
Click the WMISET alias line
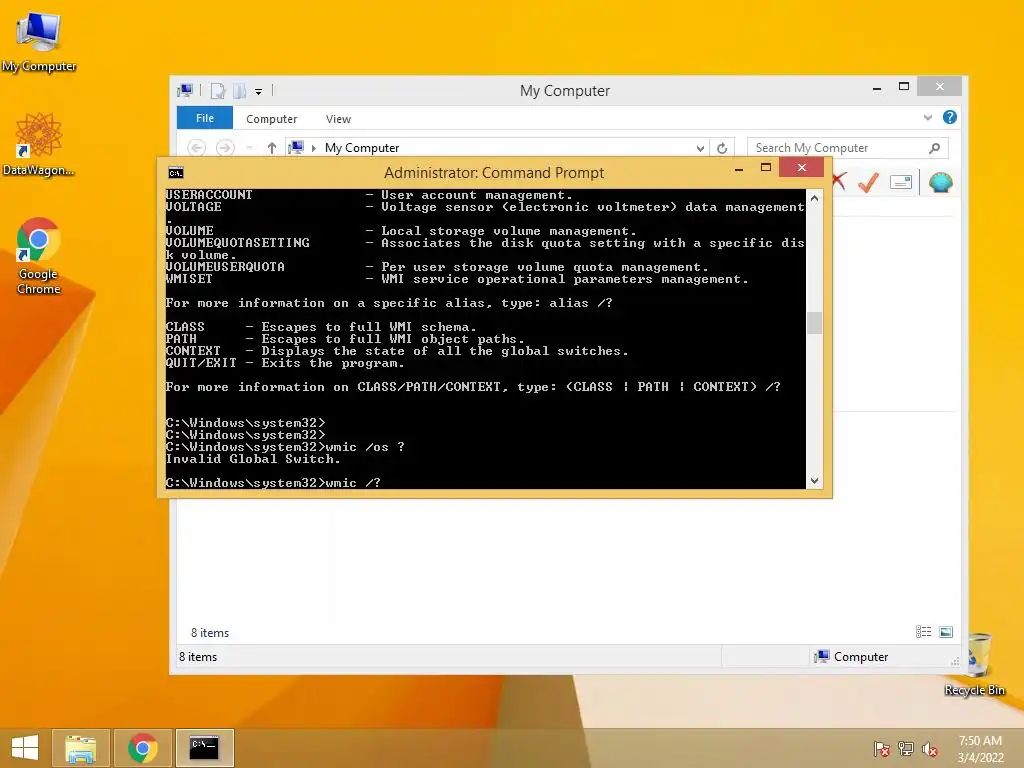456,279
